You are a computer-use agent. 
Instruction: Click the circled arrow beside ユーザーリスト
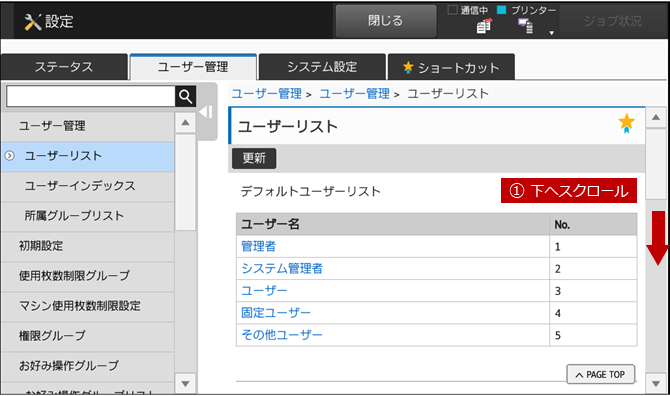pyautogui.click(x=9, y=156)
